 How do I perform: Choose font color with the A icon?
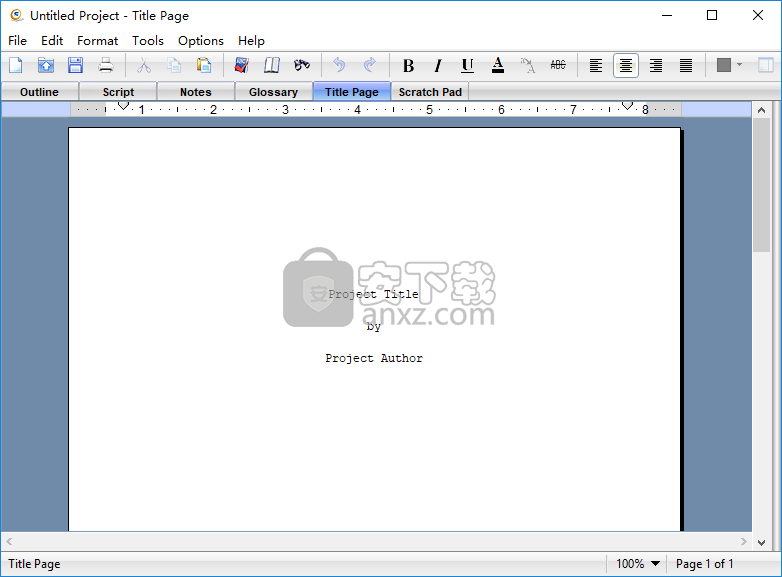click(498, 65)
